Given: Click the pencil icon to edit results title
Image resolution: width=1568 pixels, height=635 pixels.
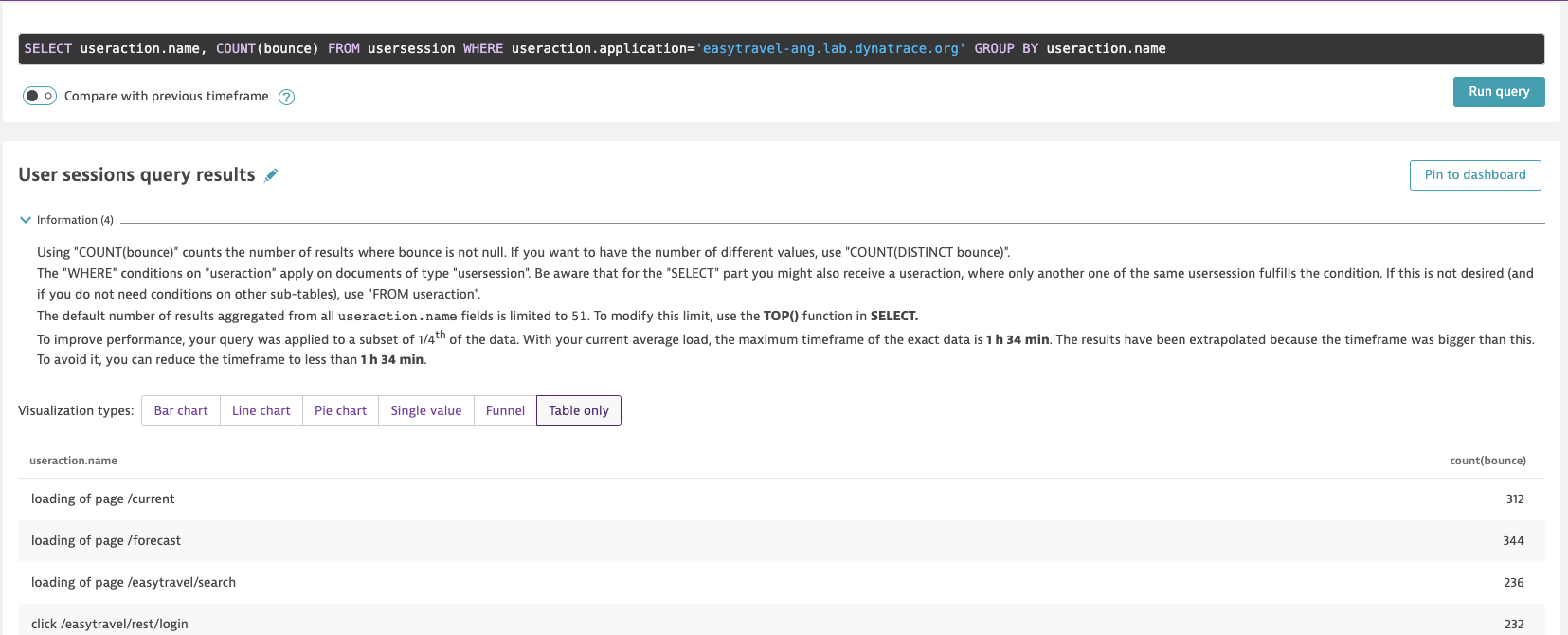Looking at the screenshot, I should pyautogui.click(x=271, y=175).
